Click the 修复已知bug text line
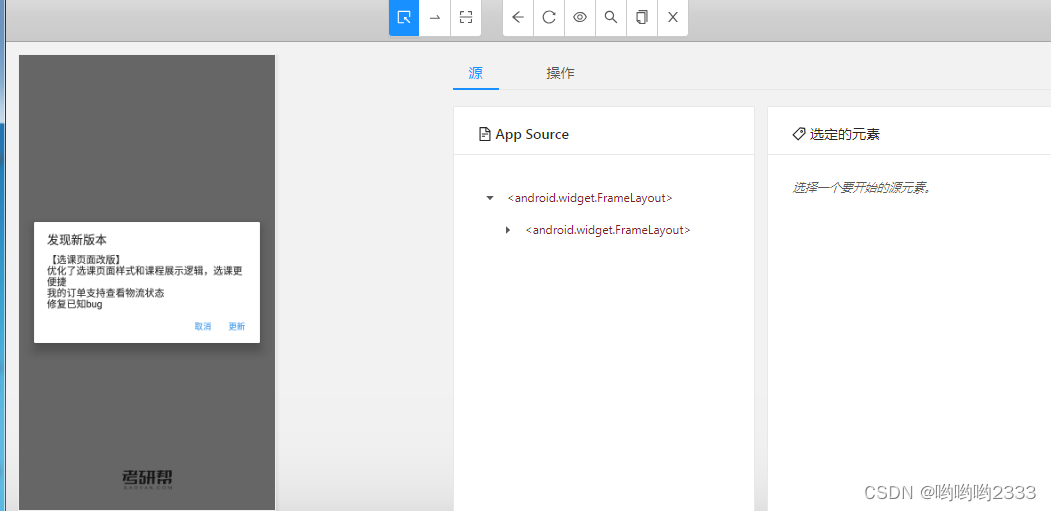The height and width of the screenshot is (511, 1051). [74, 304]
